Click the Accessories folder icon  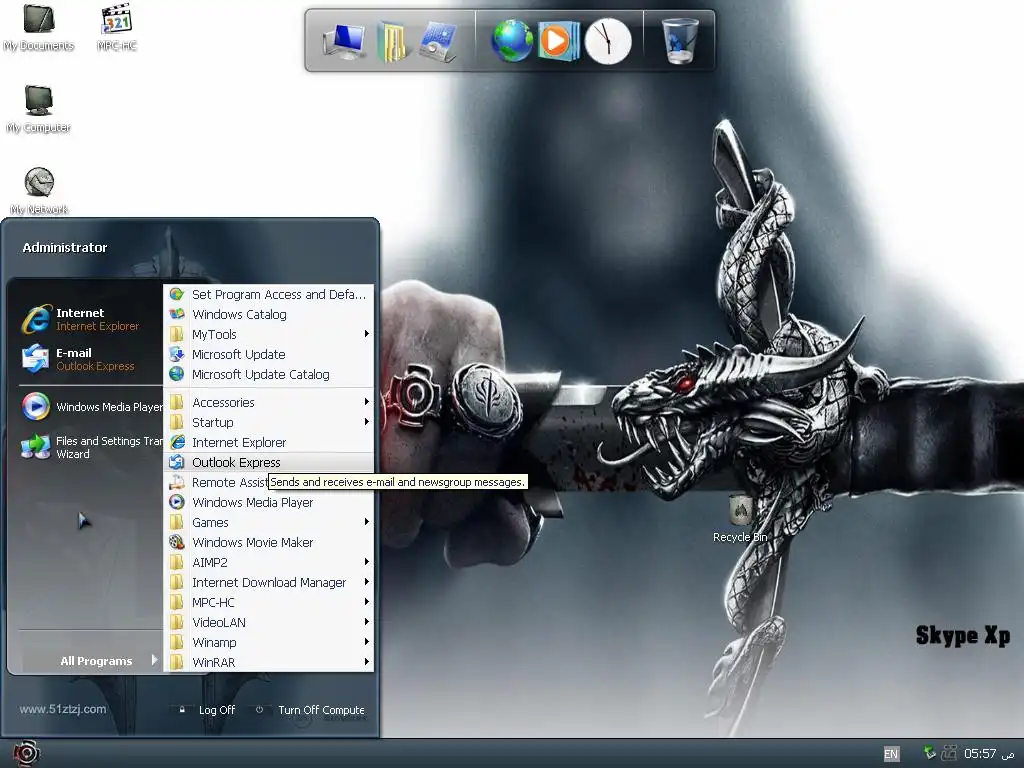176,402
